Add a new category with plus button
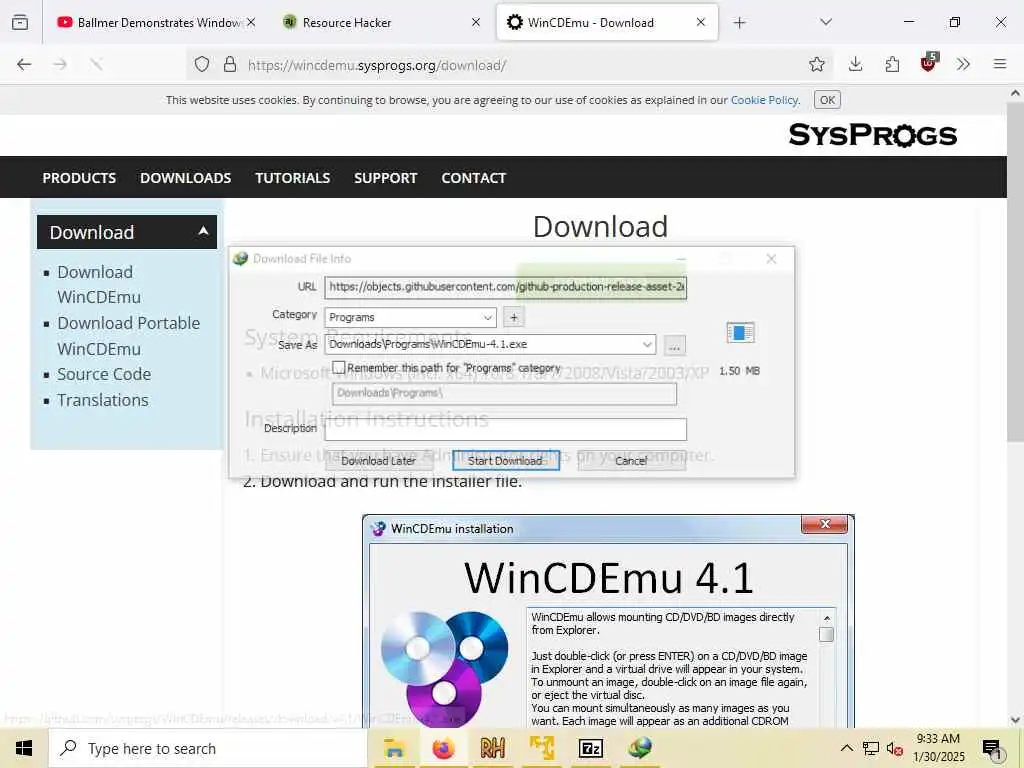The image size is (1024, 768). pos(514,317)
